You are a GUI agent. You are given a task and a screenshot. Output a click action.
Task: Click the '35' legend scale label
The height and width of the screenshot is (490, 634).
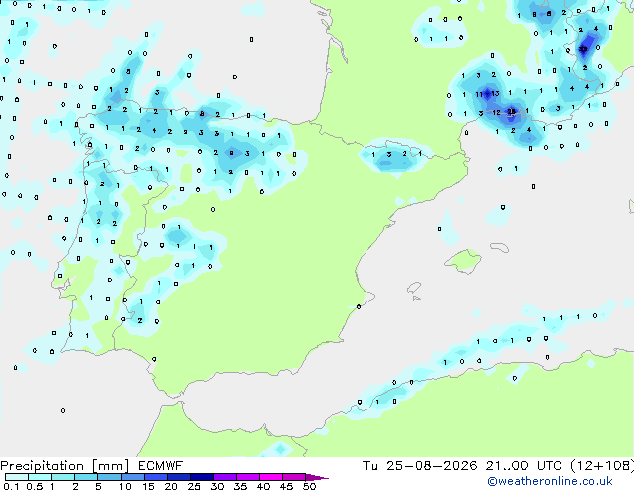[x=240, y=486]
